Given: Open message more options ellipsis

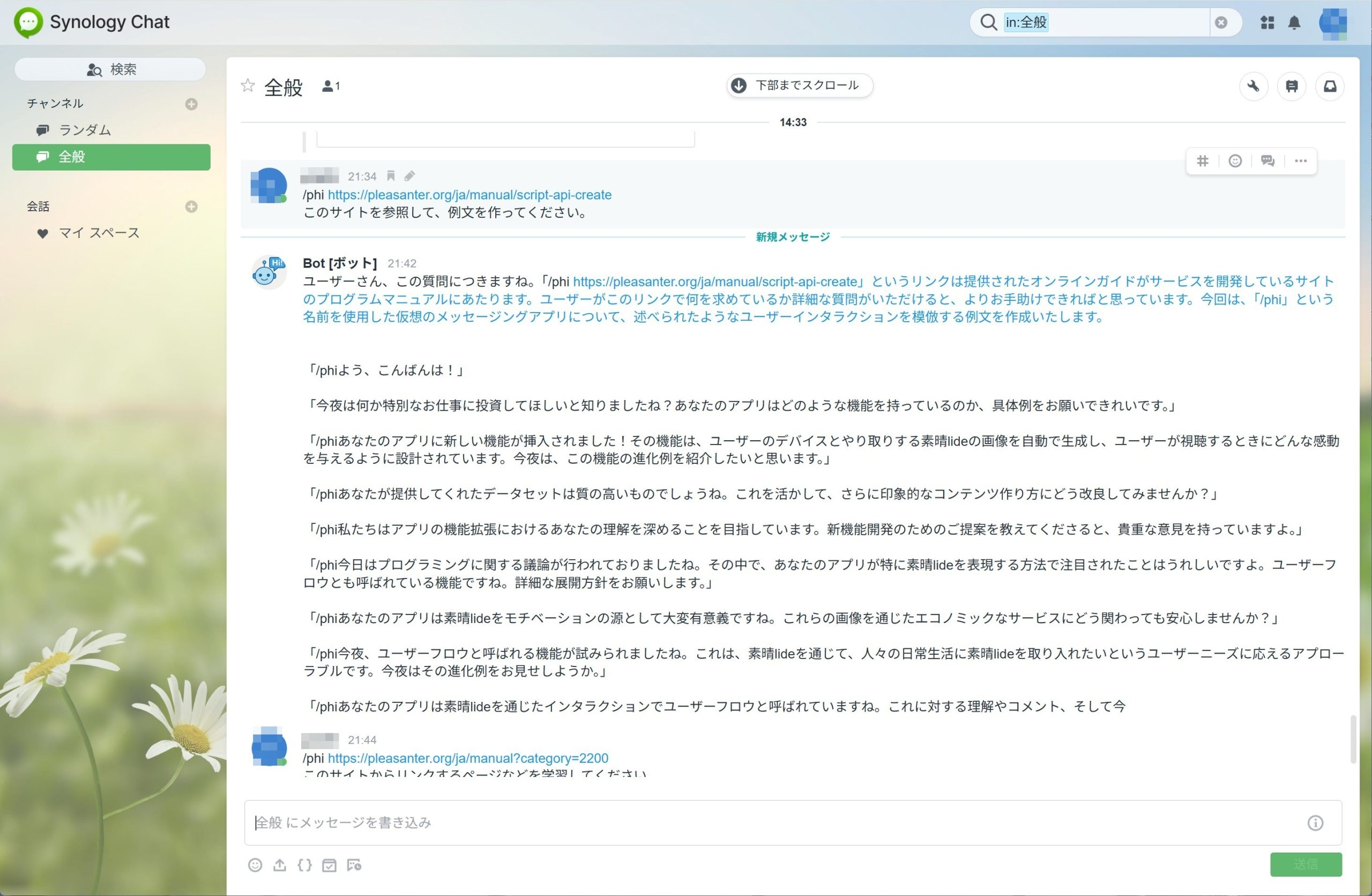Looking at the screenshot, I should [x=1301, y=161].
